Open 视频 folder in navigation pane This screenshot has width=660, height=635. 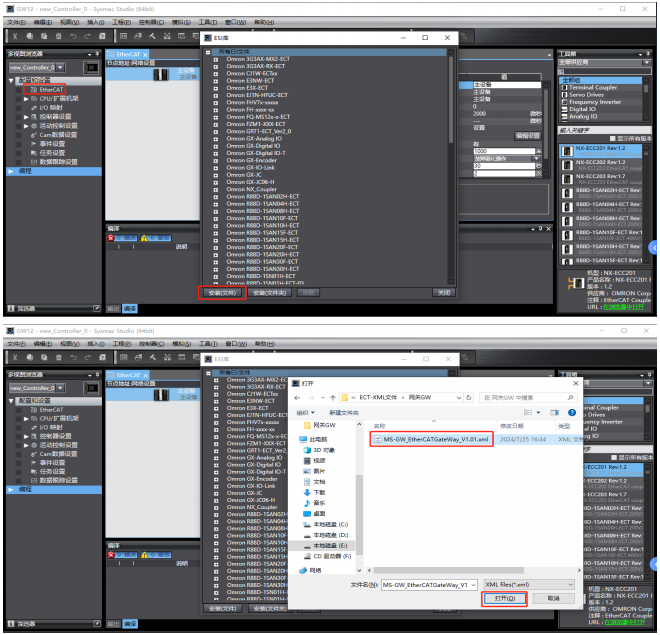tap(319, 461)
